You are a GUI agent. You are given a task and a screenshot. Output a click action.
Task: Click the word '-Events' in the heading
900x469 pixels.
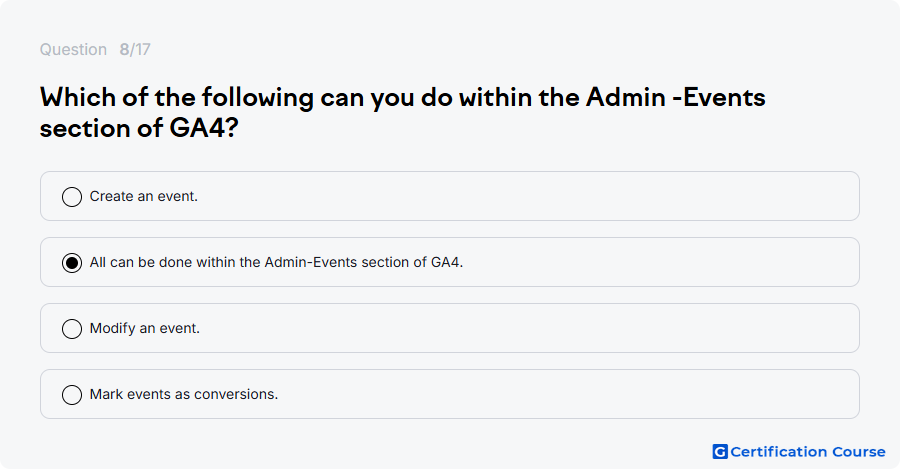pos(719,97)
